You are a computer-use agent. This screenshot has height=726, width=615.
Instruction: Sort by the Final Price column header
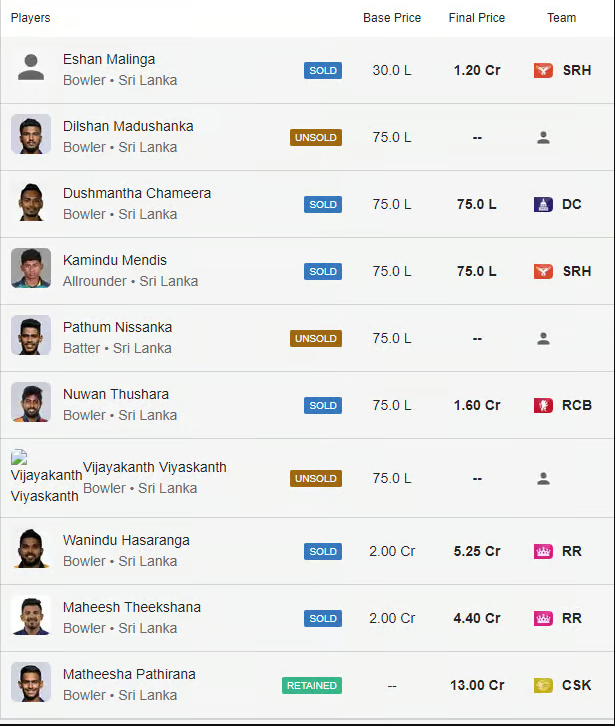(477, 18)
